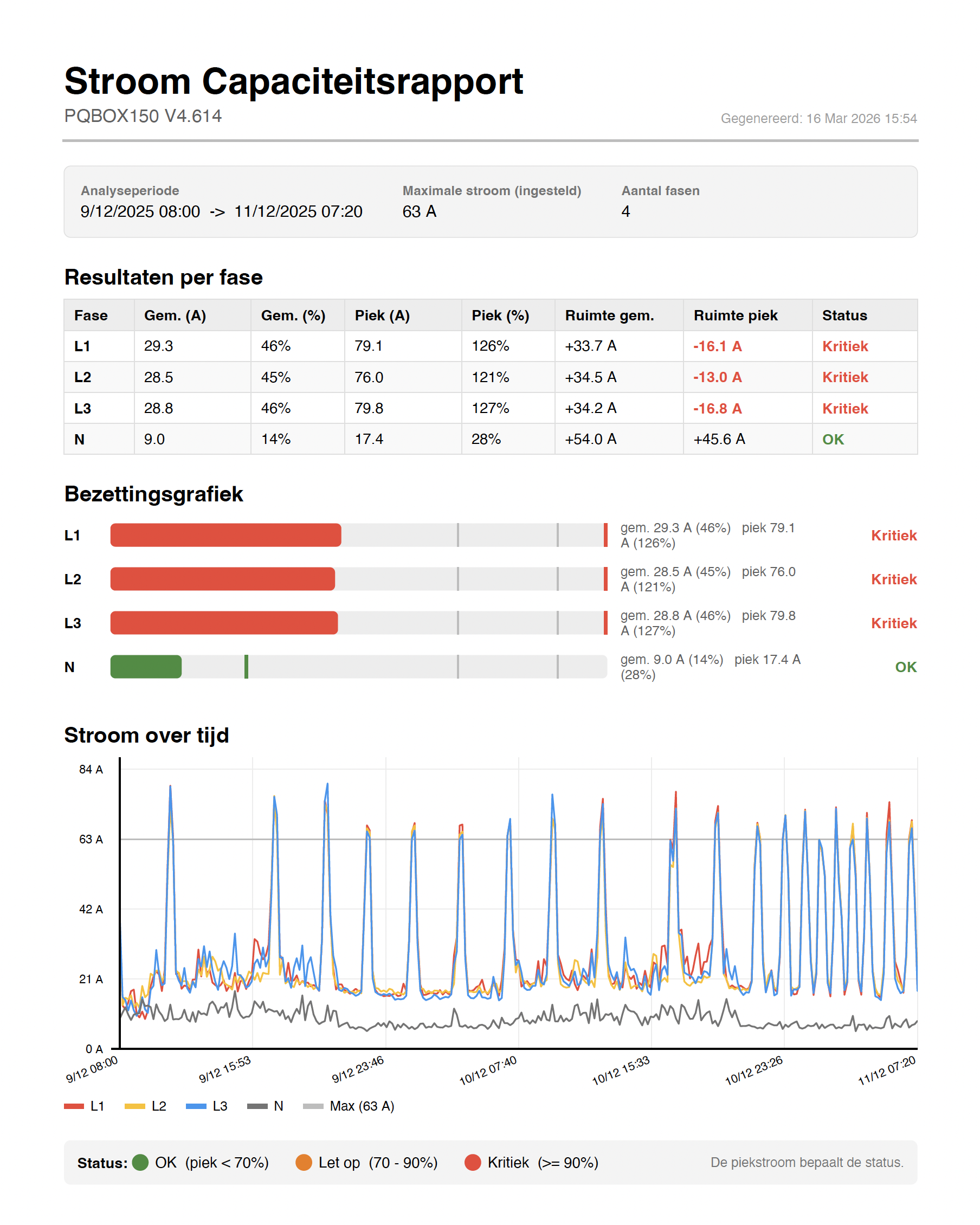This screenshot has width=980, height=1225.
Task: Click the green OK status in the N table row
Action: (833, 439)
